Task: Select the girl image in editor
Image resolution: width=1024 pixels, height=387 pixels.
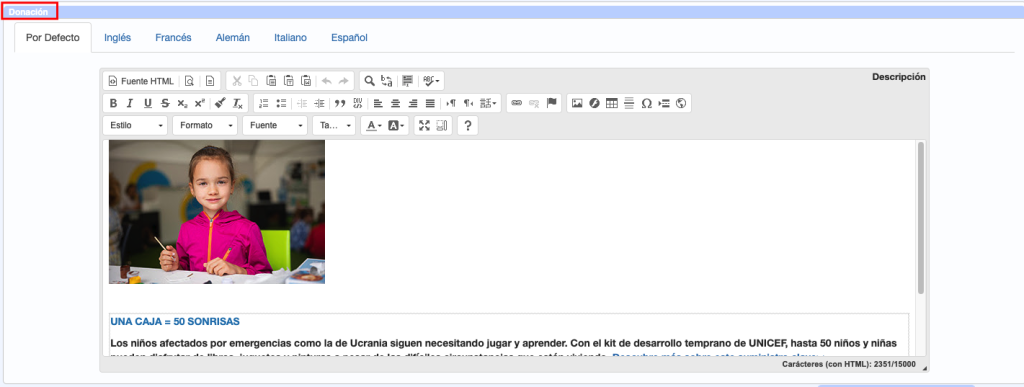Action: click(x=217, y=211)
